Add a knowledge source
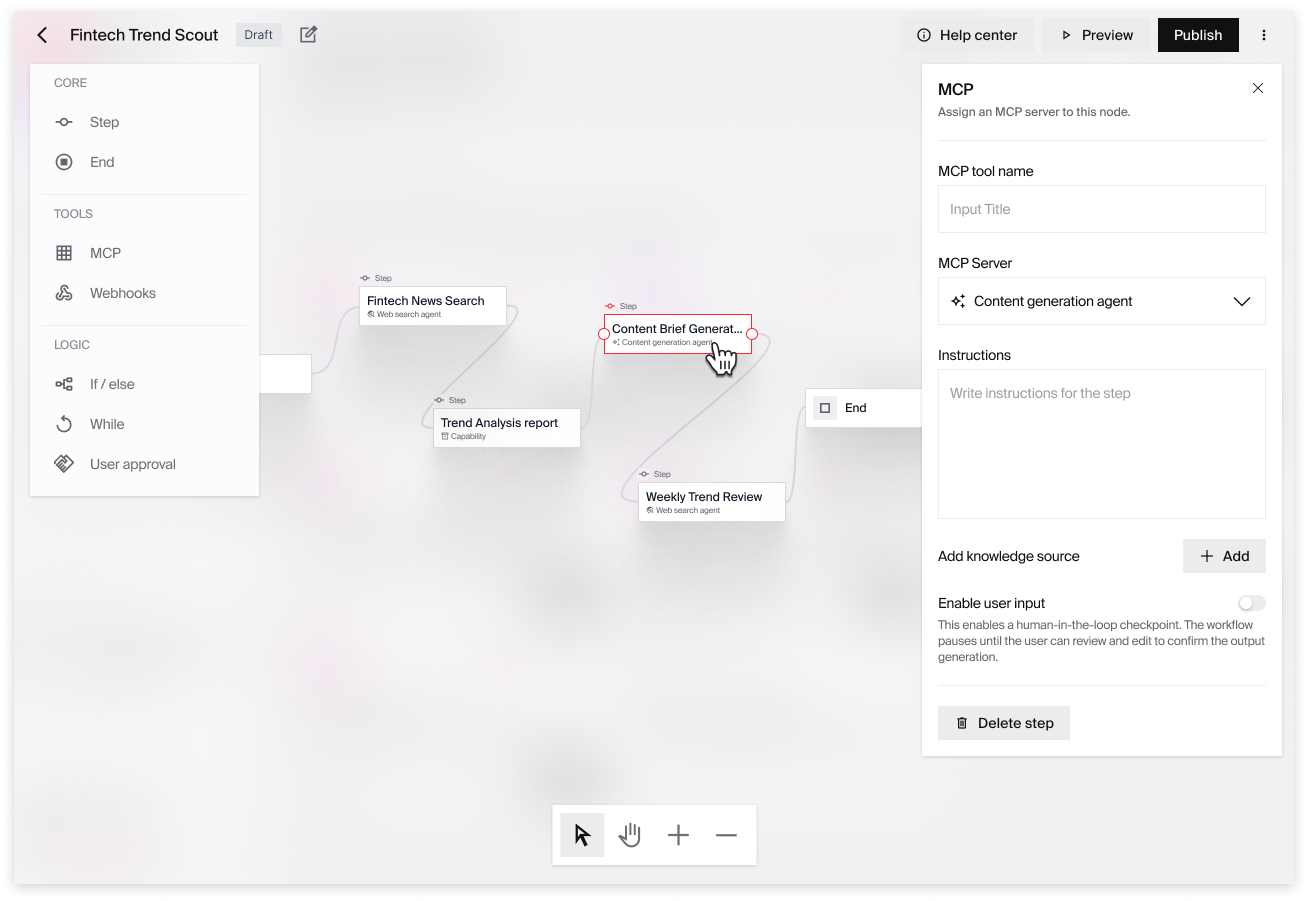The height and width of the screenshot is (901, 1308). tap(1224, 555)
